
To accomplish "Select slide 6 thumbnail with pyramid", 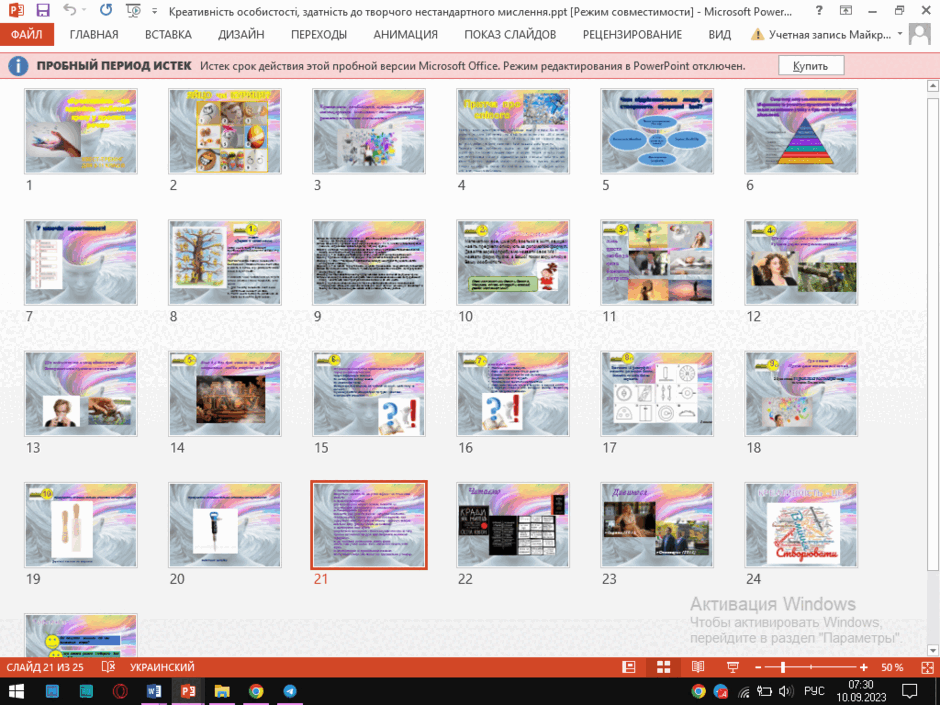I will point(802,131).
